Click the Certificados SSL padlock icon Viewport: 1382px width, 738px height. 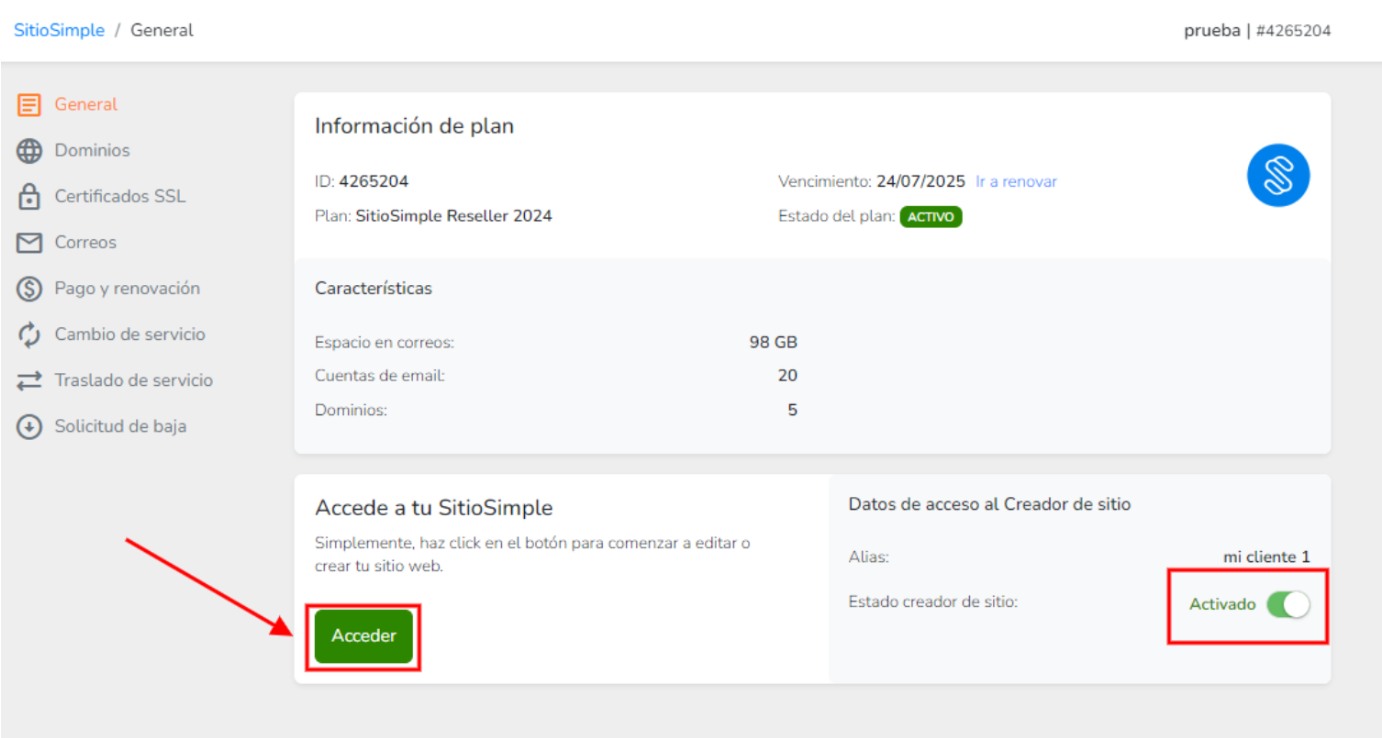pyautogui.click(x=29, y=196)
